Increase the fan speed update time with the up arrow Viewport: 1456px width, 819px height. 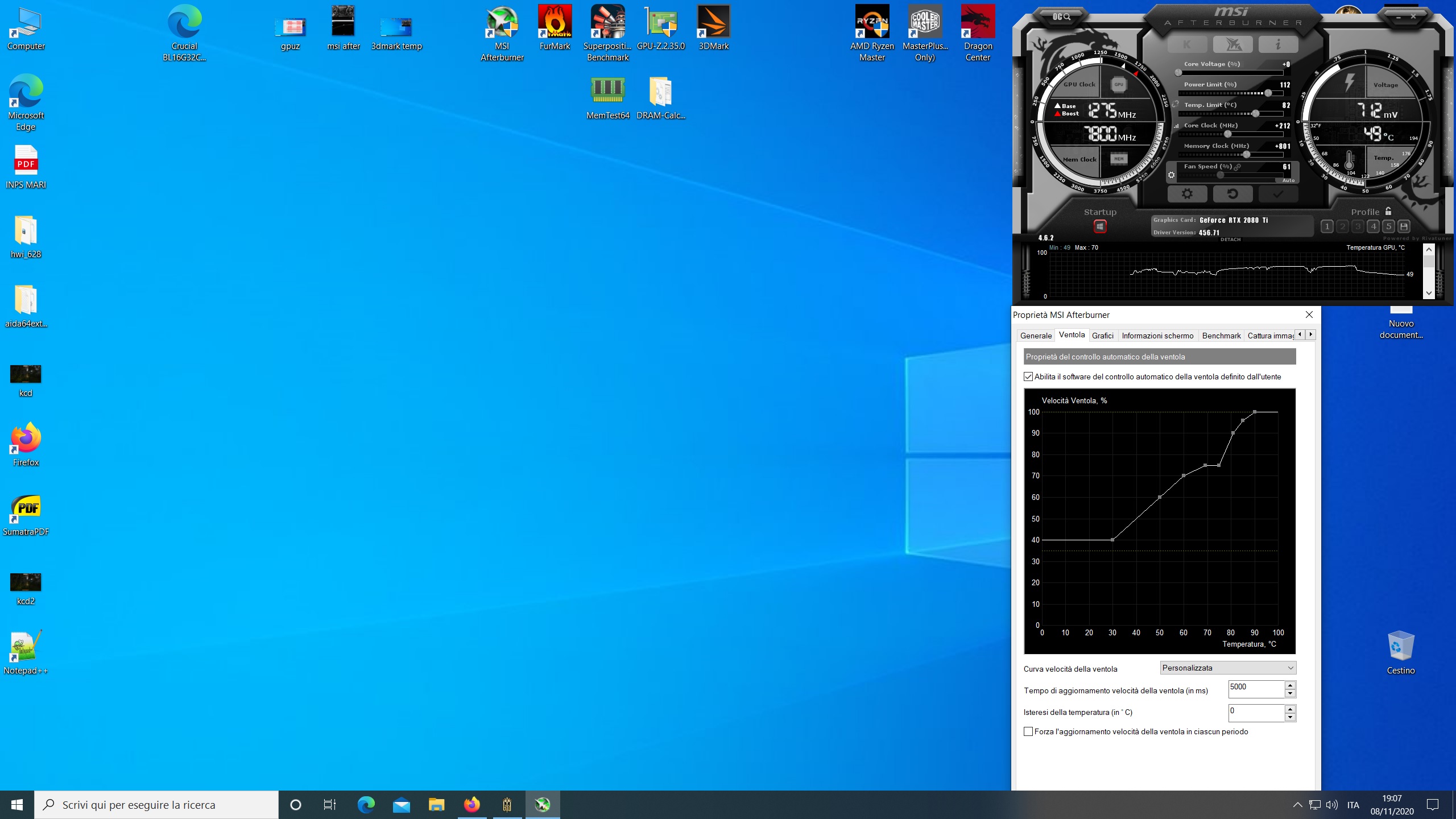(1290, 685)
